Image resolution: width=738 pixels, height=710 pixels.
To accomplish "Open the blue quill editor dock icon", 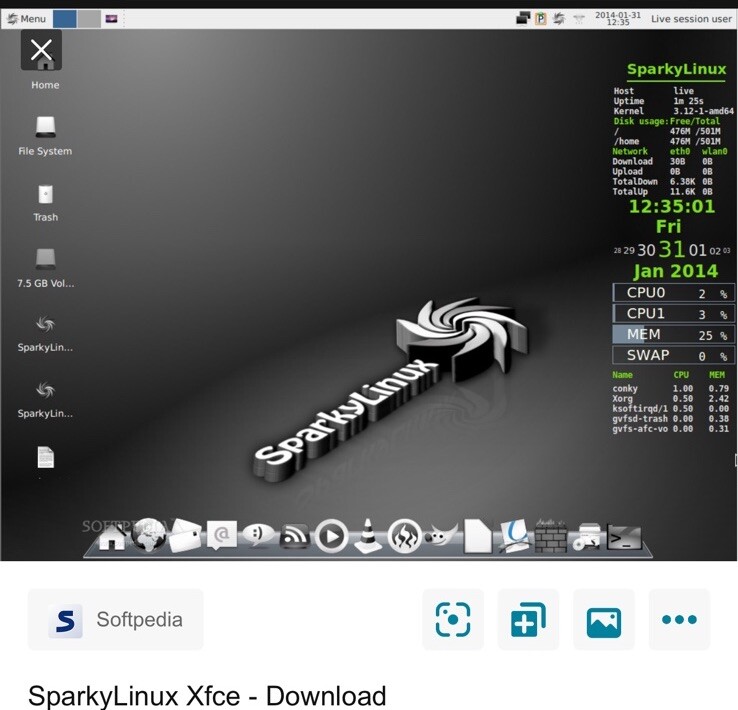I will (x=514, y=535).
